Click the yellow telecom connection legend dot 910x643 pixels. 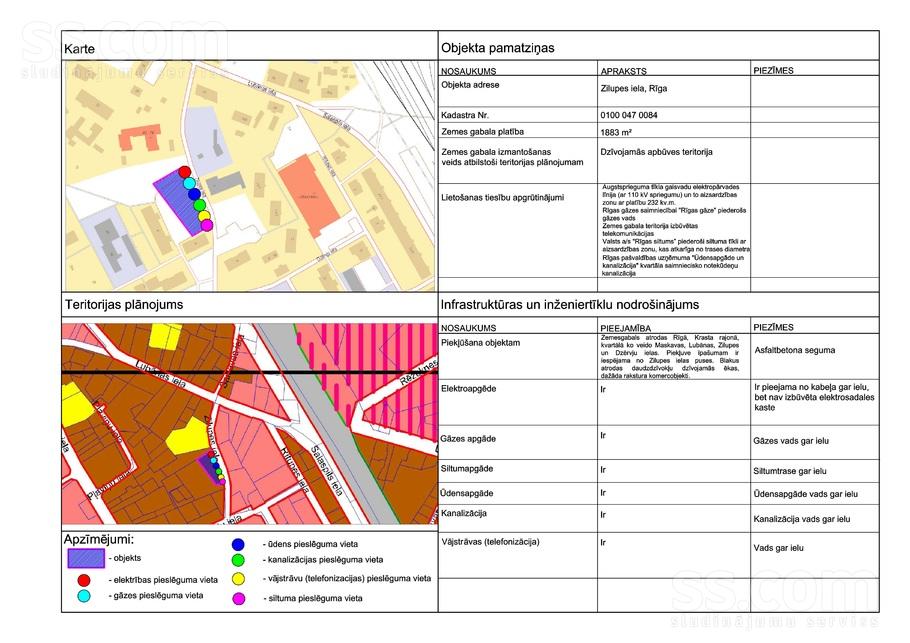pyautogui.click(x=238, y=579)
